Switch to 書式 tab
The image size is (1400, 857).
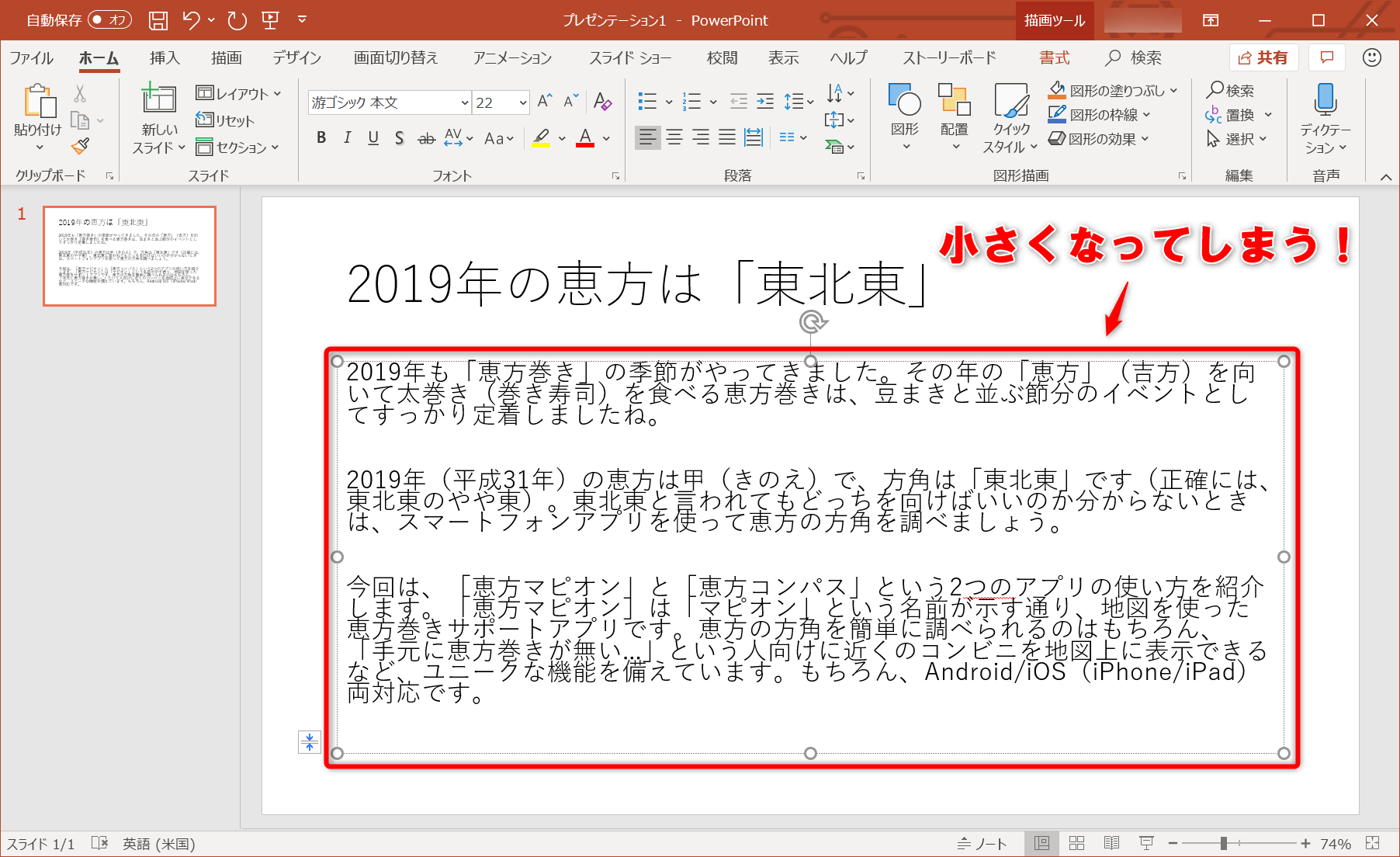coord(1054,57)
